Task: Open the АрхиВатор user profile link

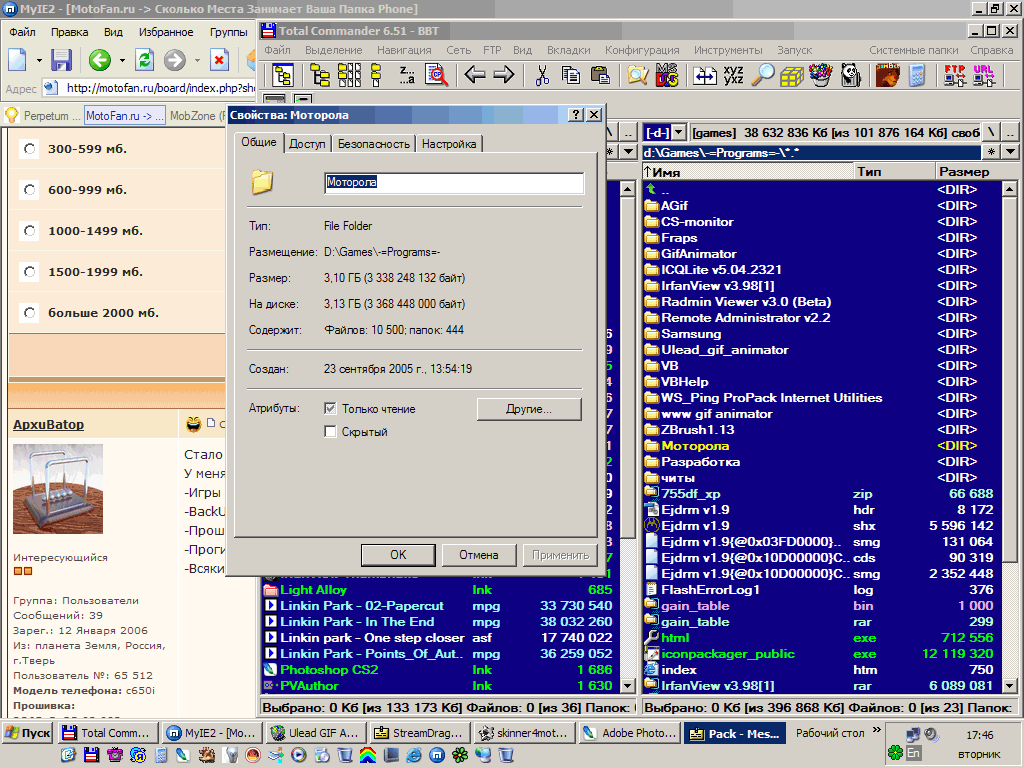Action: (x=48, y=424)
